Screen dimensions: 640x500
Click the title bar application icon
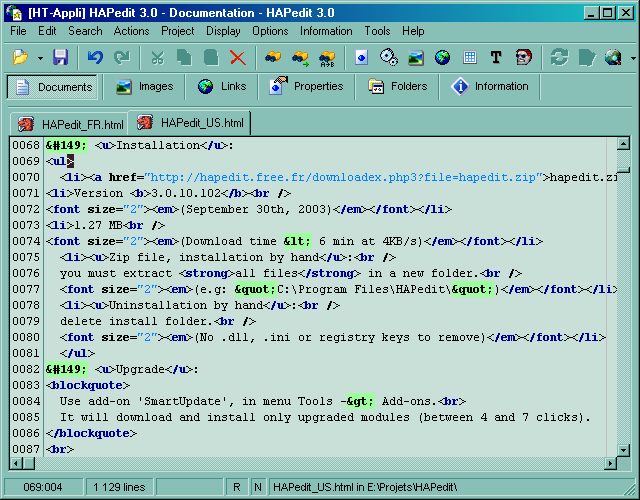coord(14,13)
